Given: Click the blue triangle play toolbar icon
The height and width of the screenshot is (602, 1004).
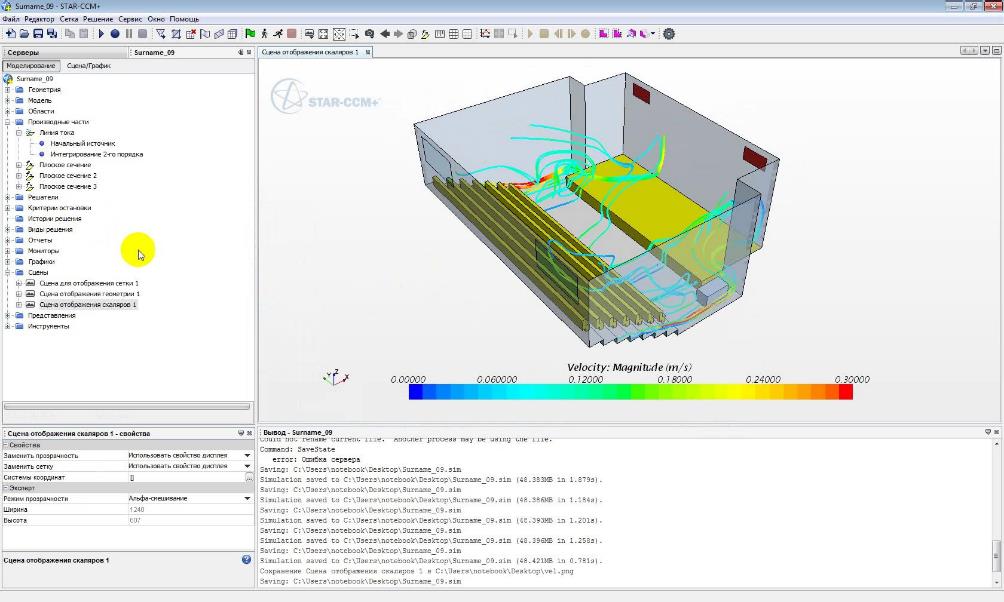Looking at the screenshot, I should (100, 33).
